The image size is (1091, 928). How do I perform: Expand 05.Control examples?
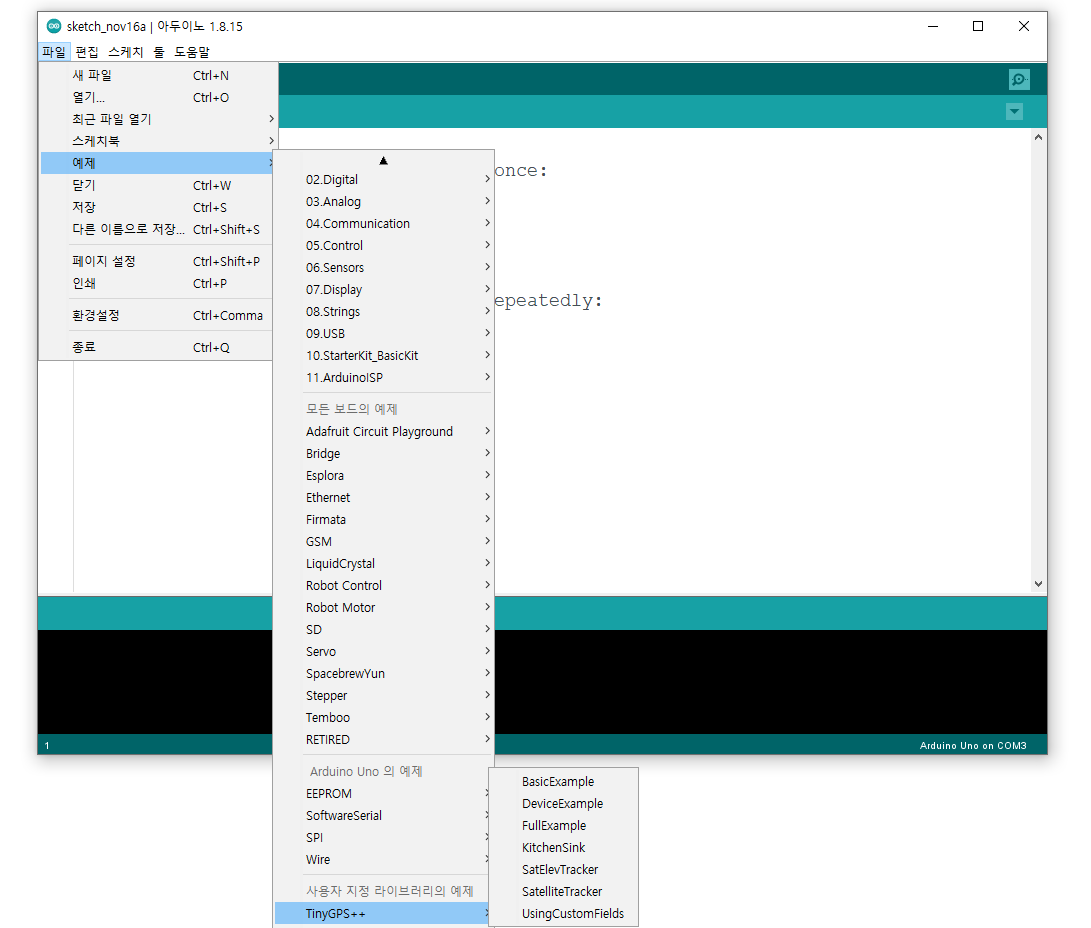[384, 246]
